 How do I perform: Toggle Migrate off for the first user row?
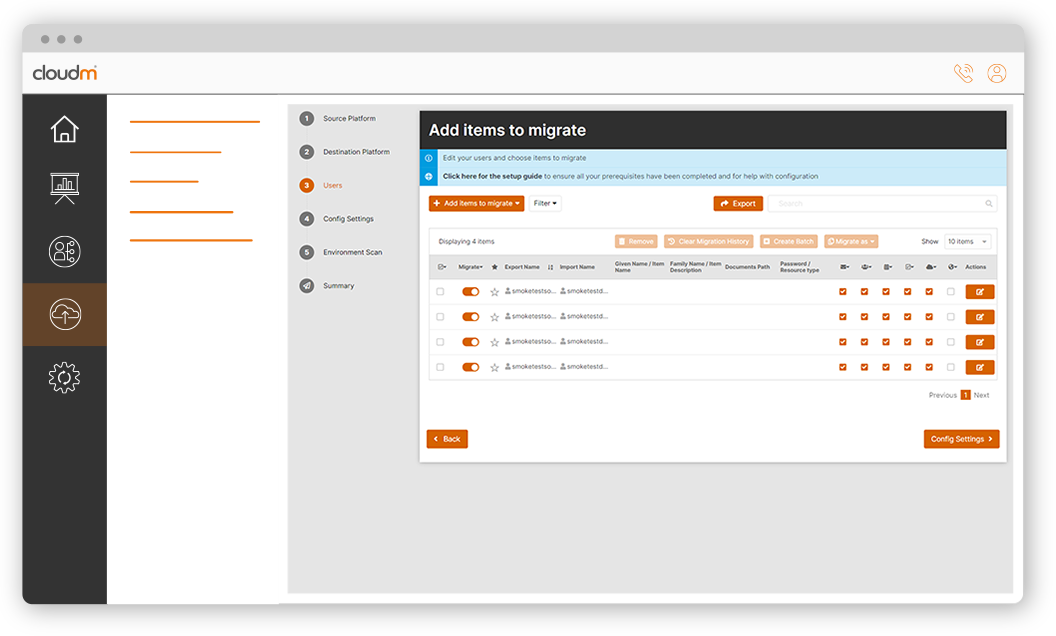[471, 291]
